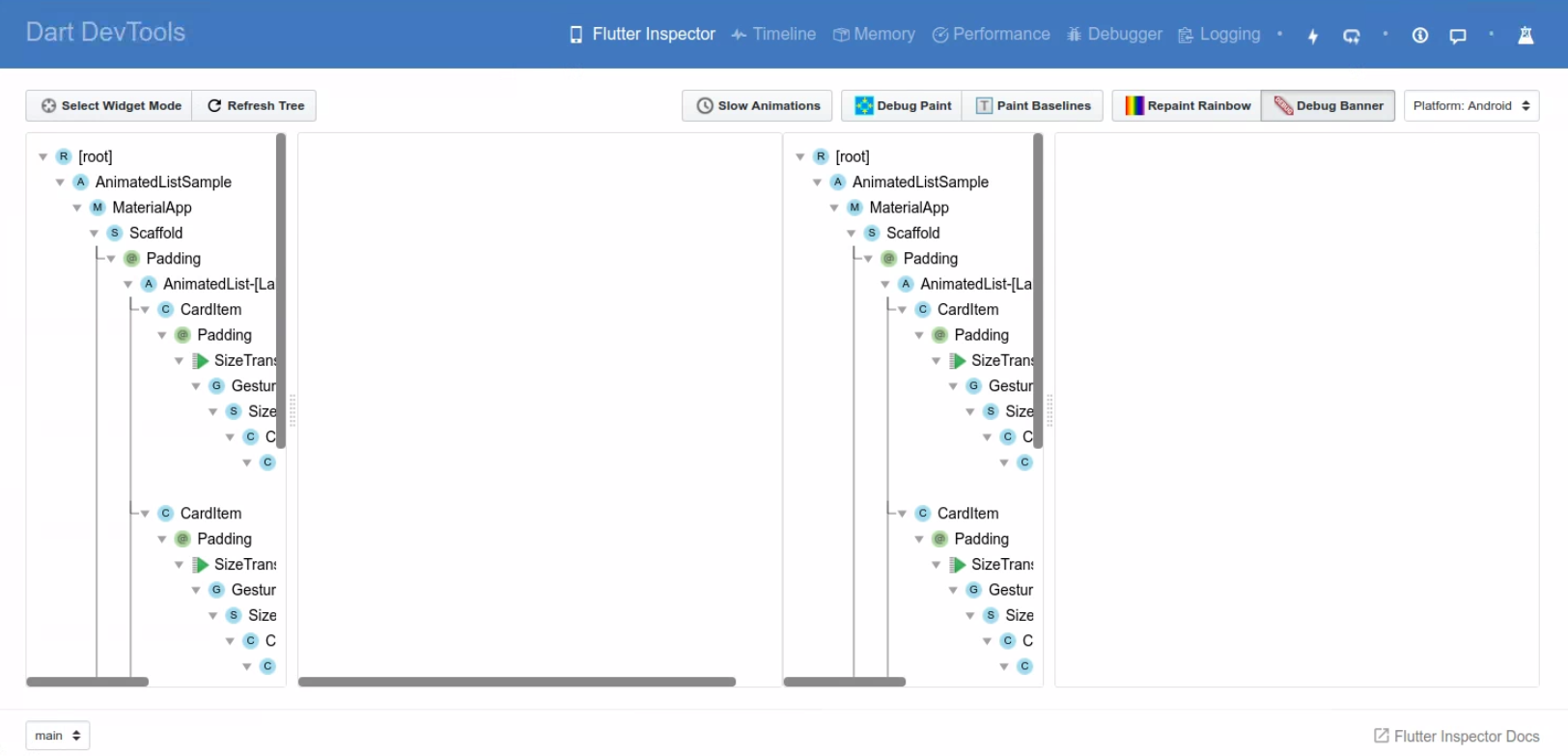Open the Platform: Android dropdown
Image resolution: width=1568 pixels, height=756 pixels.
pos(1471,105)
